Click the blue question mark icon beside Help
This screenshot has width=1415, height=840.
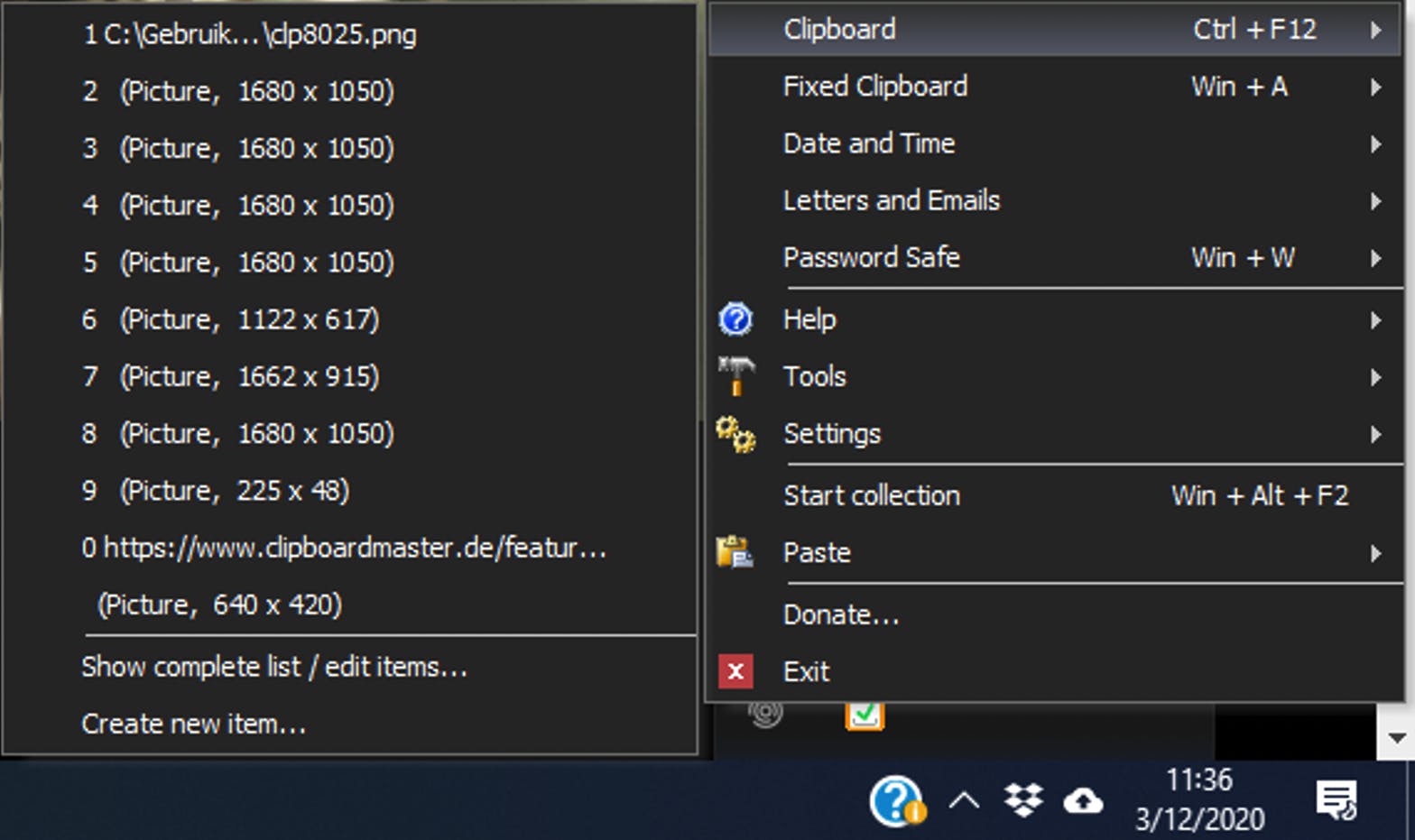coord(735,319)
